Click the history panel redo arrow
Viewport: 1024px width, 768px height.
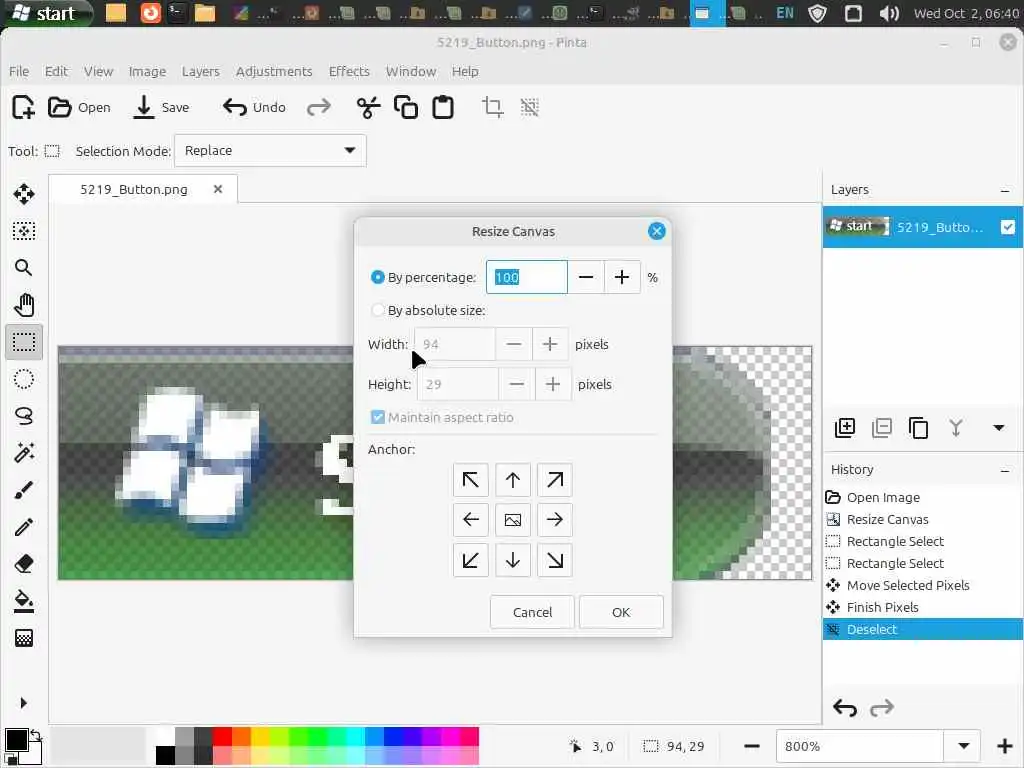(882, 708)
